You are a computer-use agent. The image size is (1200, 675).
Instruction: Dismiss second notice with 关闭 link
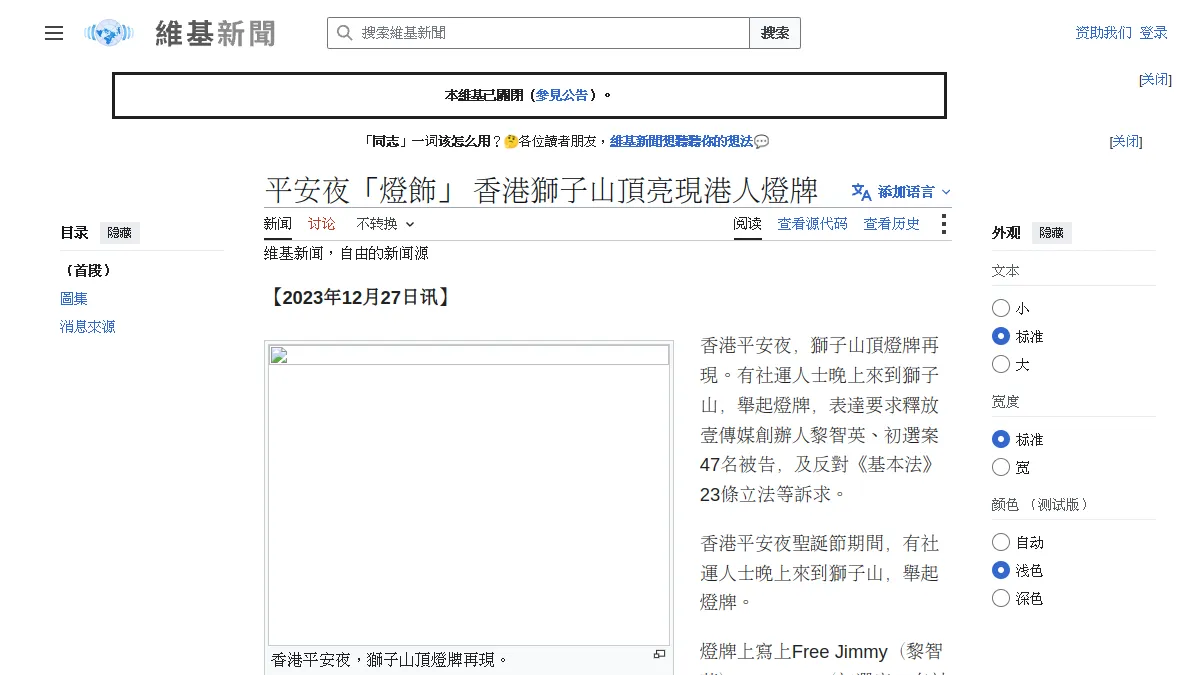click(x=1126, y=142)
